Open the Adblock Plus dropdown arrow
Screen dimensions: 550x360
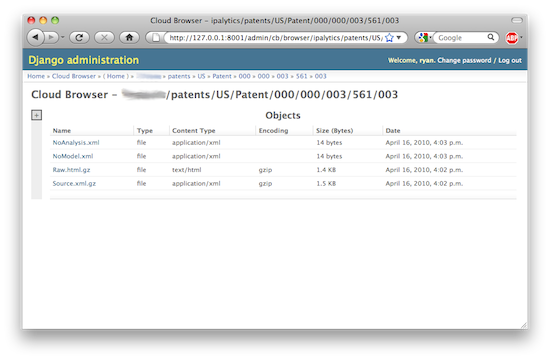[x=521, y=37]
